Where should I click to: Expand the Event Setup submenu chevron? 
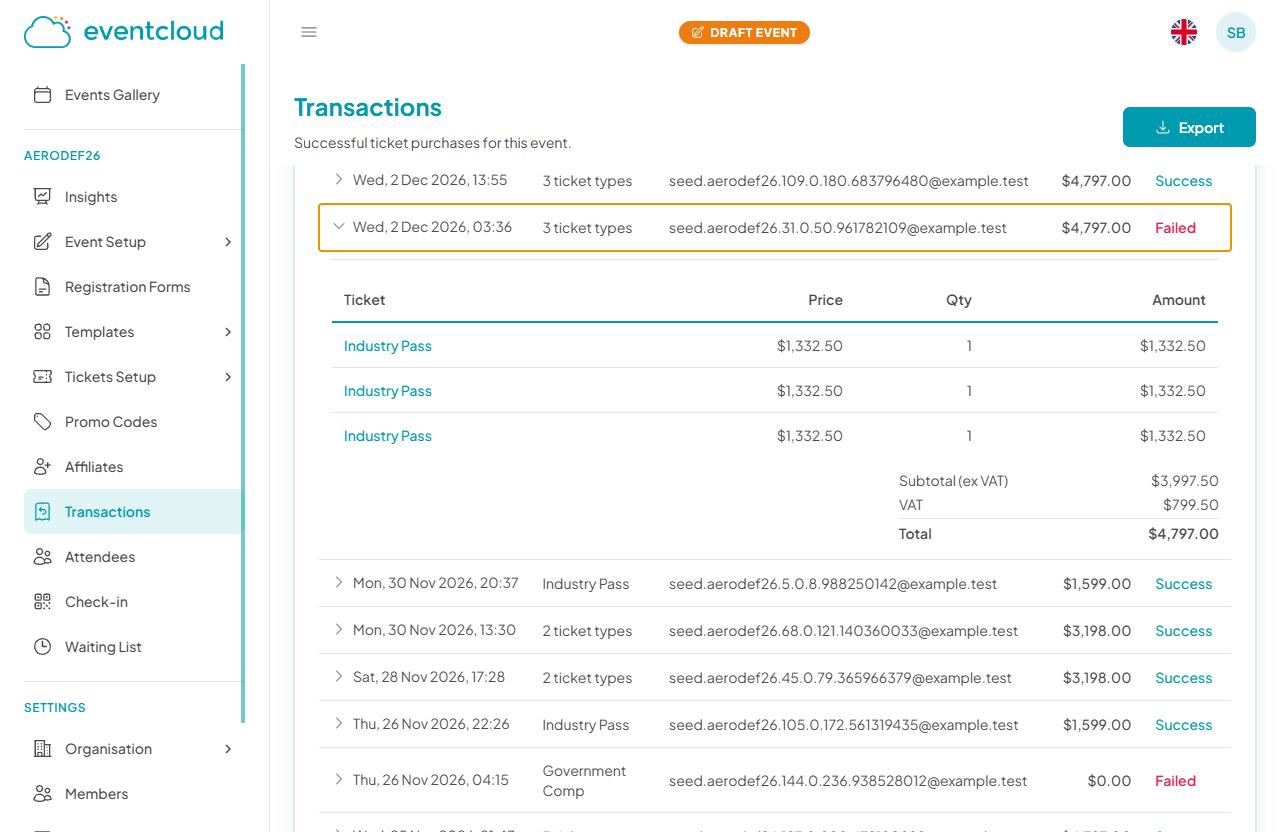tap(228, 242)
